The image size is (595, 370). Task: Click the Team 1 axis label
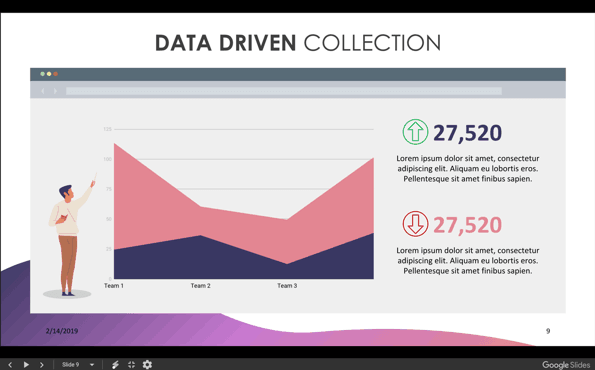(x=114, y=286)
